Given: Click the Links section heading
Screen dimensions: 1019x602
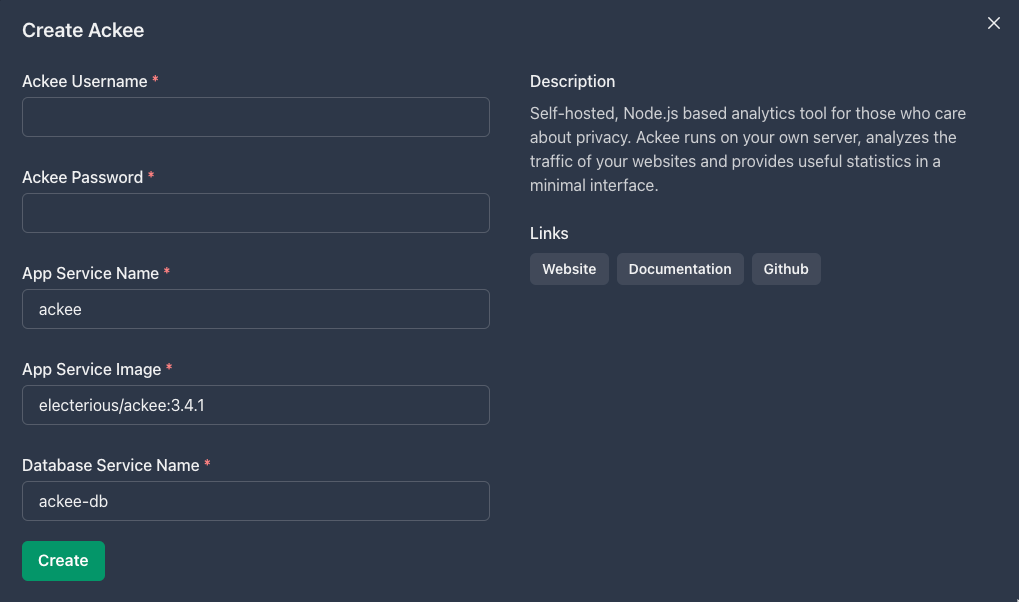Looking at the screenshot, I should click(549, 233).
